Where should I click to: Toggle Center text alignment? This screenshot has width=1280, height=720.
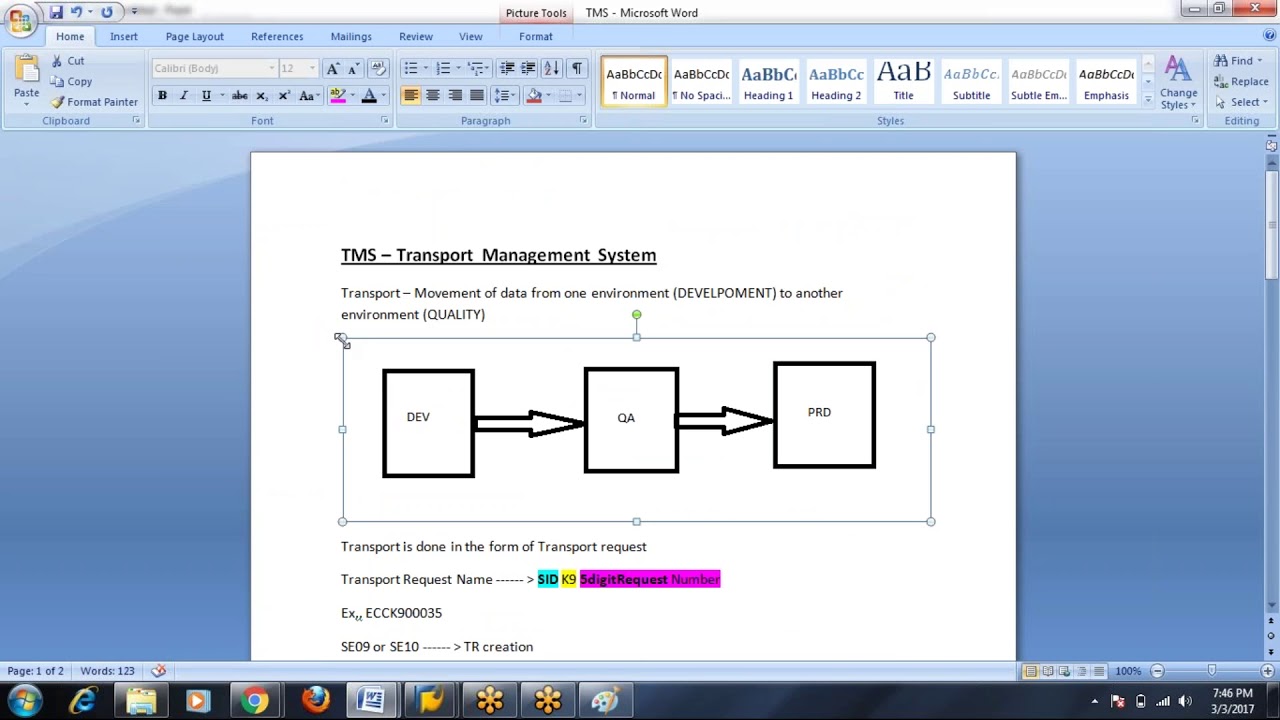tap(433, 96)
